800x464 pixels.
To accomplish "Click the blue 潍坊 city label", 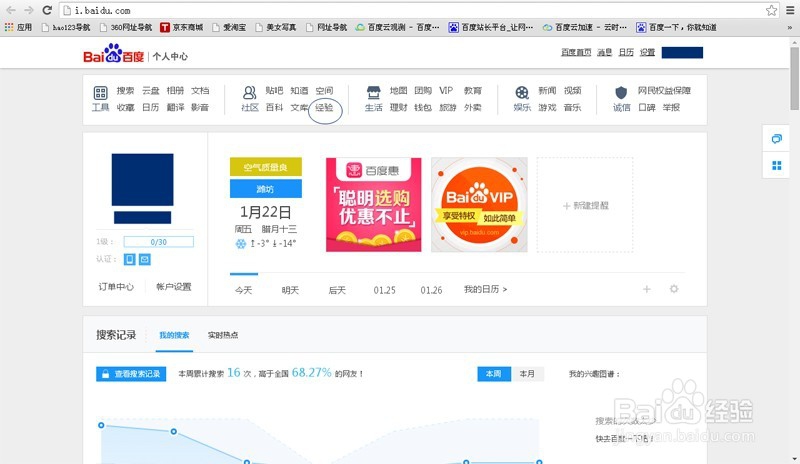I will tap(265, 189).
